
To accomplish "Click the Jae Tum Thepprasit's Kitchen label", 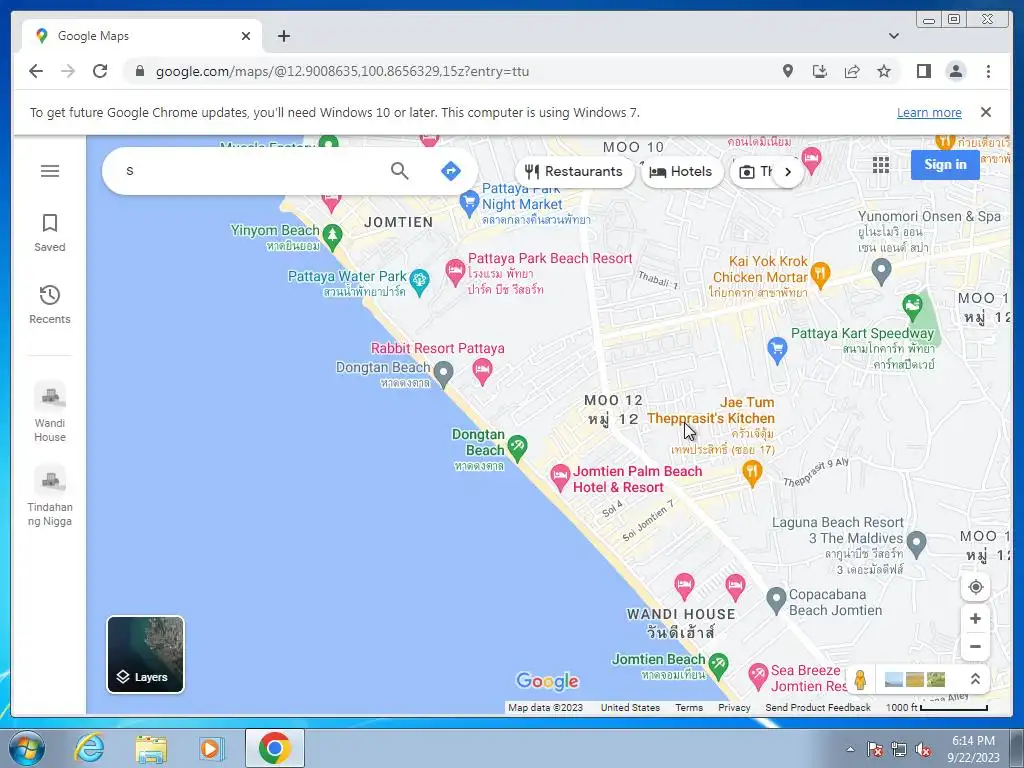I will point(711,410).
